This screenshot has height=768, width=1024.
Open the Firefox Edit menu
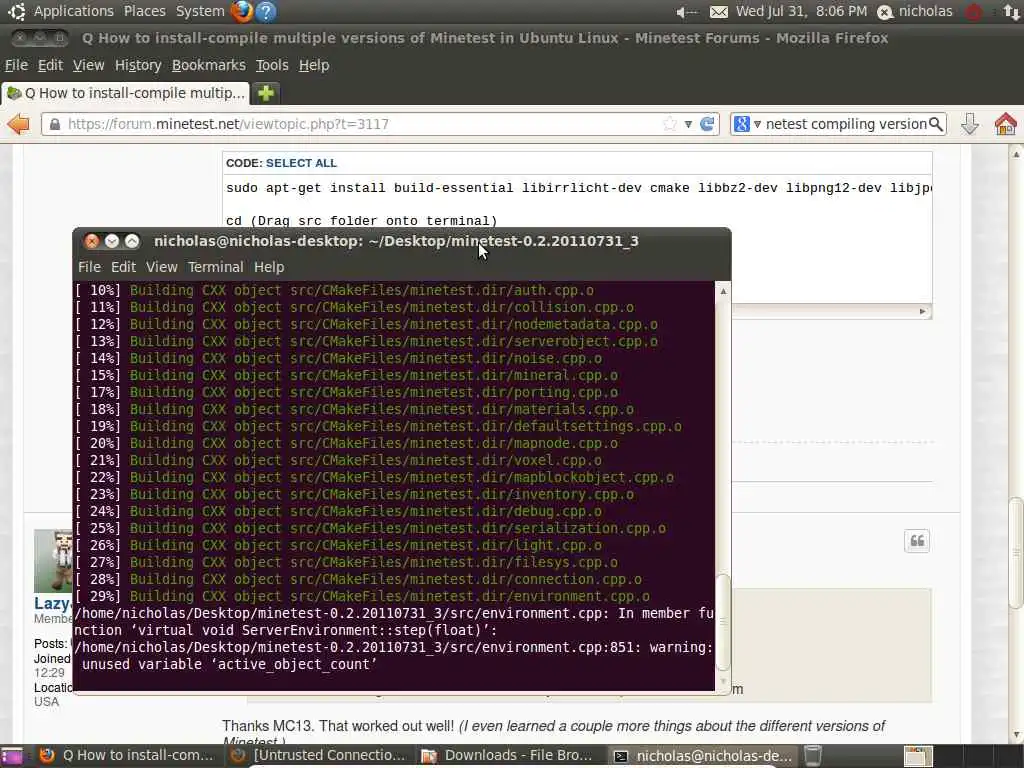coord(50,65)
